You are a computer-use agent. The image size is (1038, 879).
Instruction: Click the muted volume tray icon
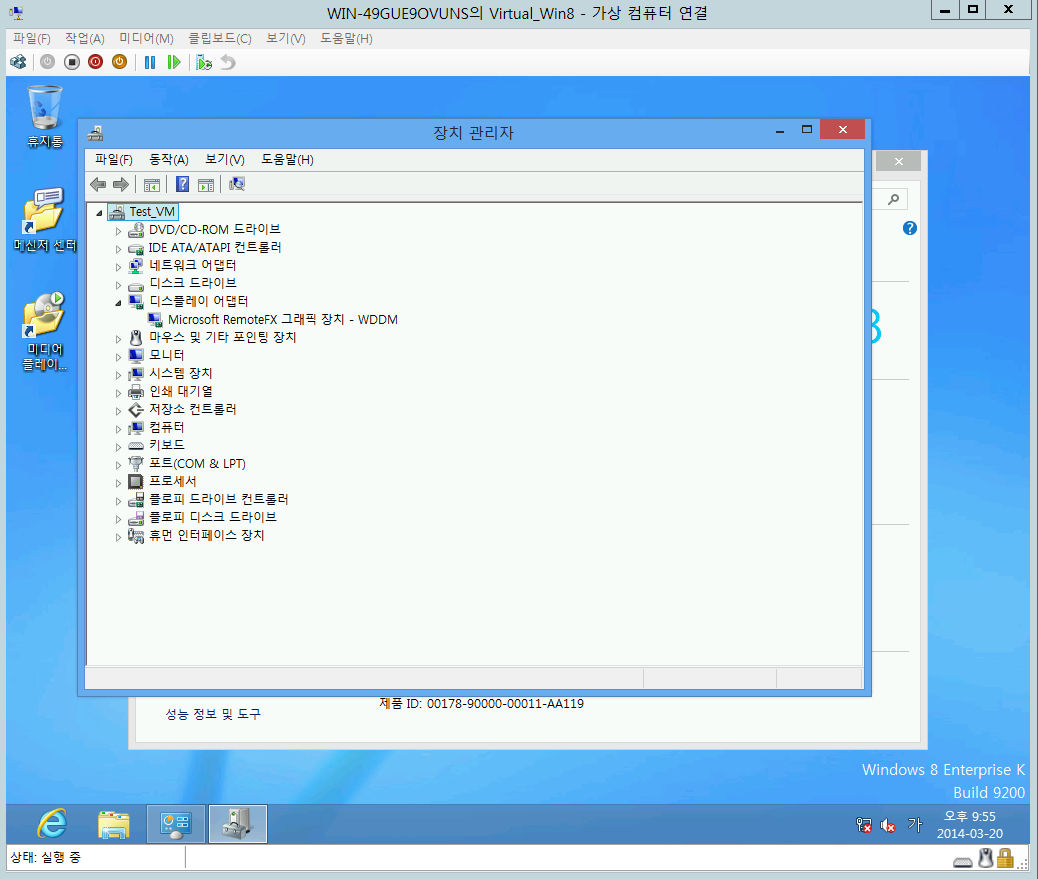(x=888, y=825)
